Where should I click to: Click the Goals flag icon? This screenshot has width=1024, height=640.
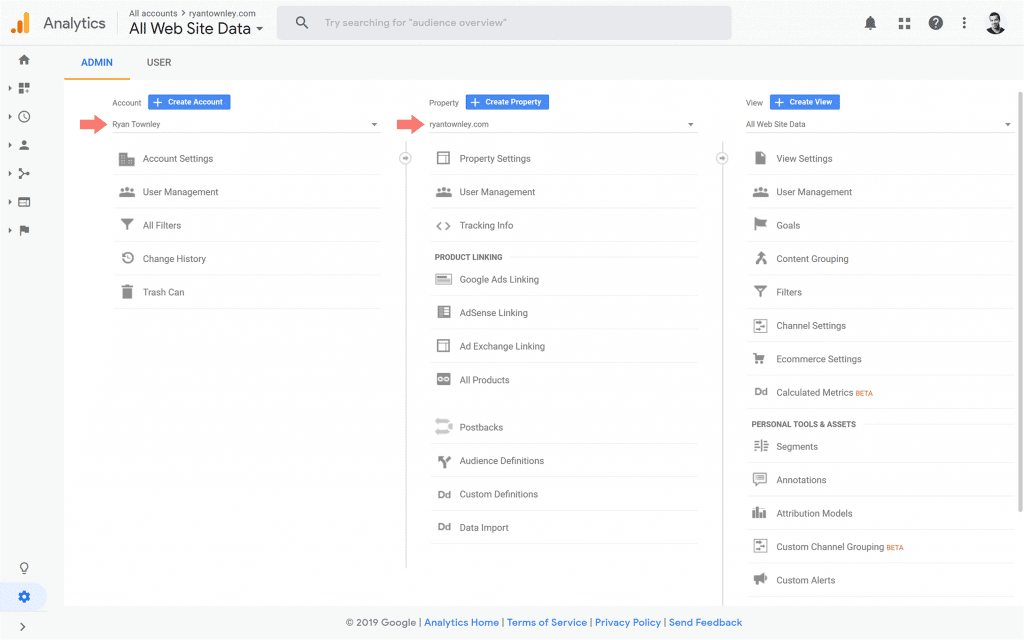[760, 225]
